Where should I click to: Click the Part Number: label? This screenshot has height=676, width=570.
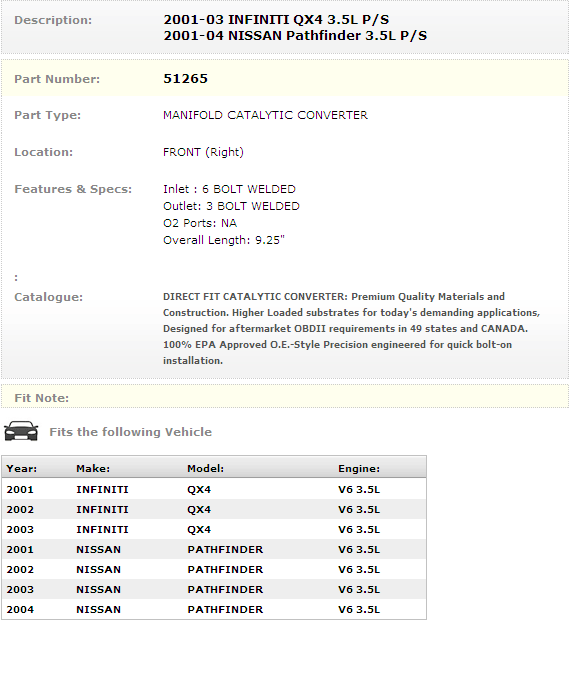57,79
